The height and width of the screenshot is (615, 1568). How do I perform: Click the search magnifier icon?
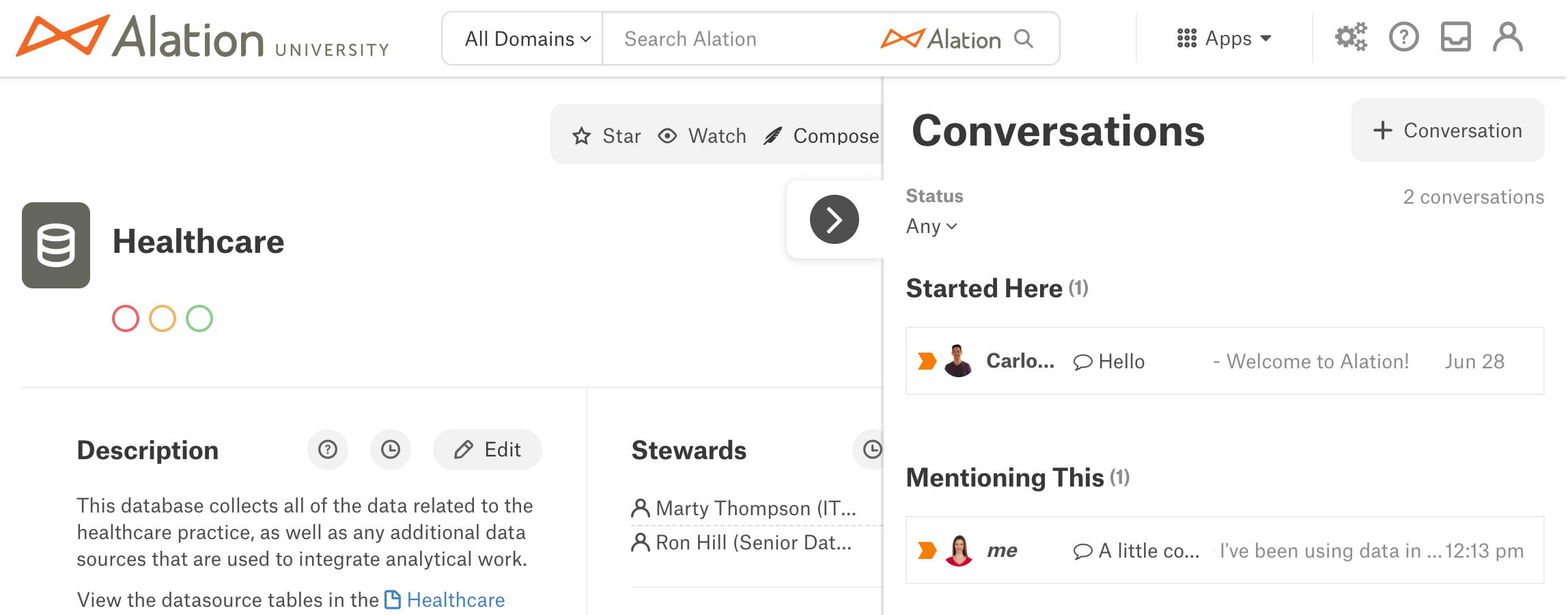1024,38
